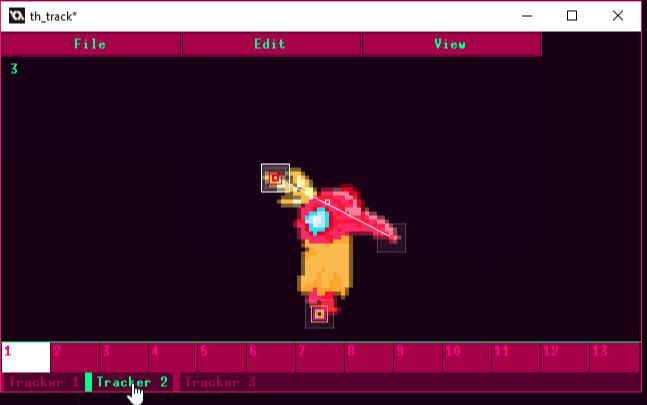Select frame 2 in the timeline
This screenshot has height=405, width=647.
[x=75, y=357]
